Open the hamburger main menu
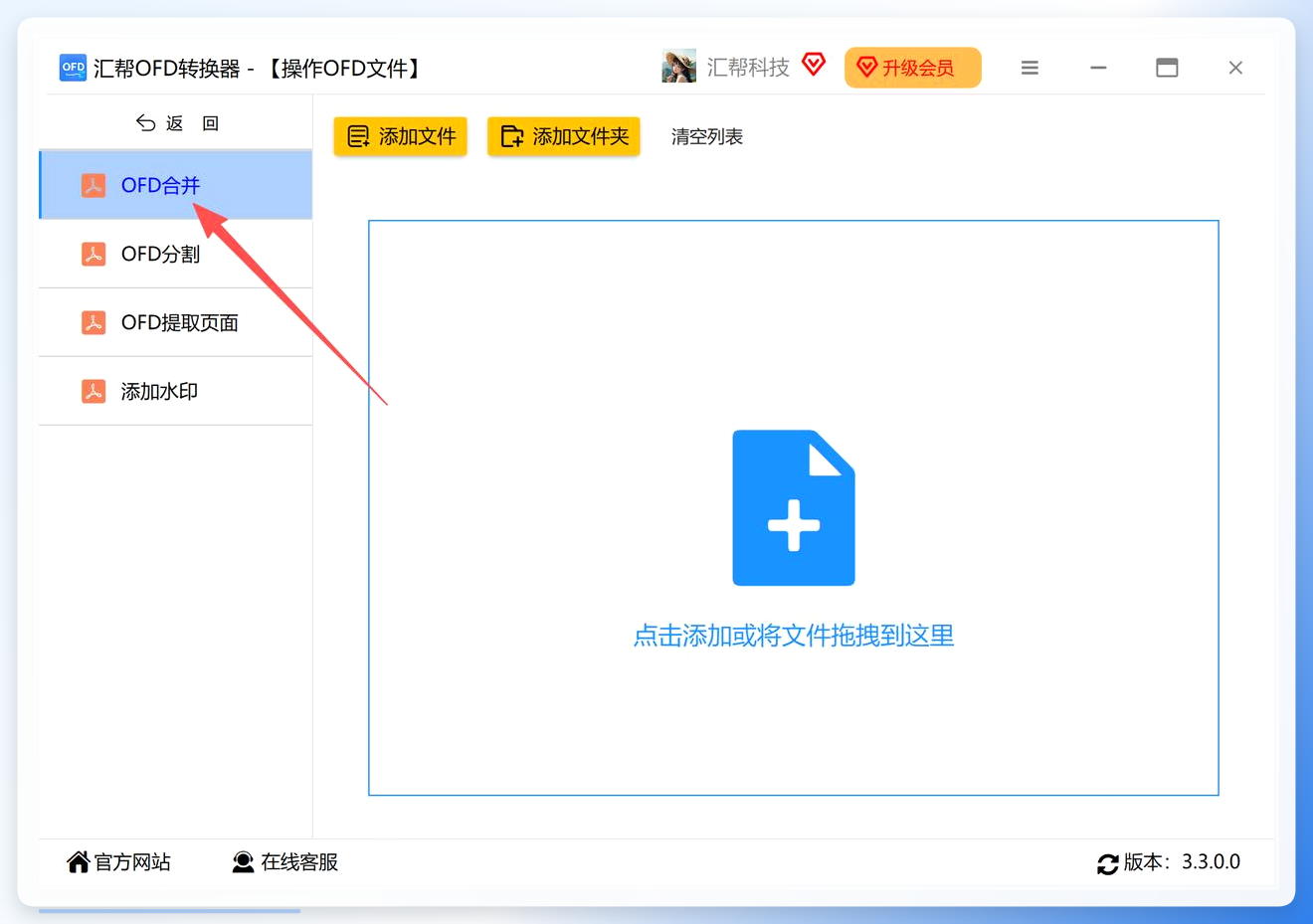 (1030, 68)
